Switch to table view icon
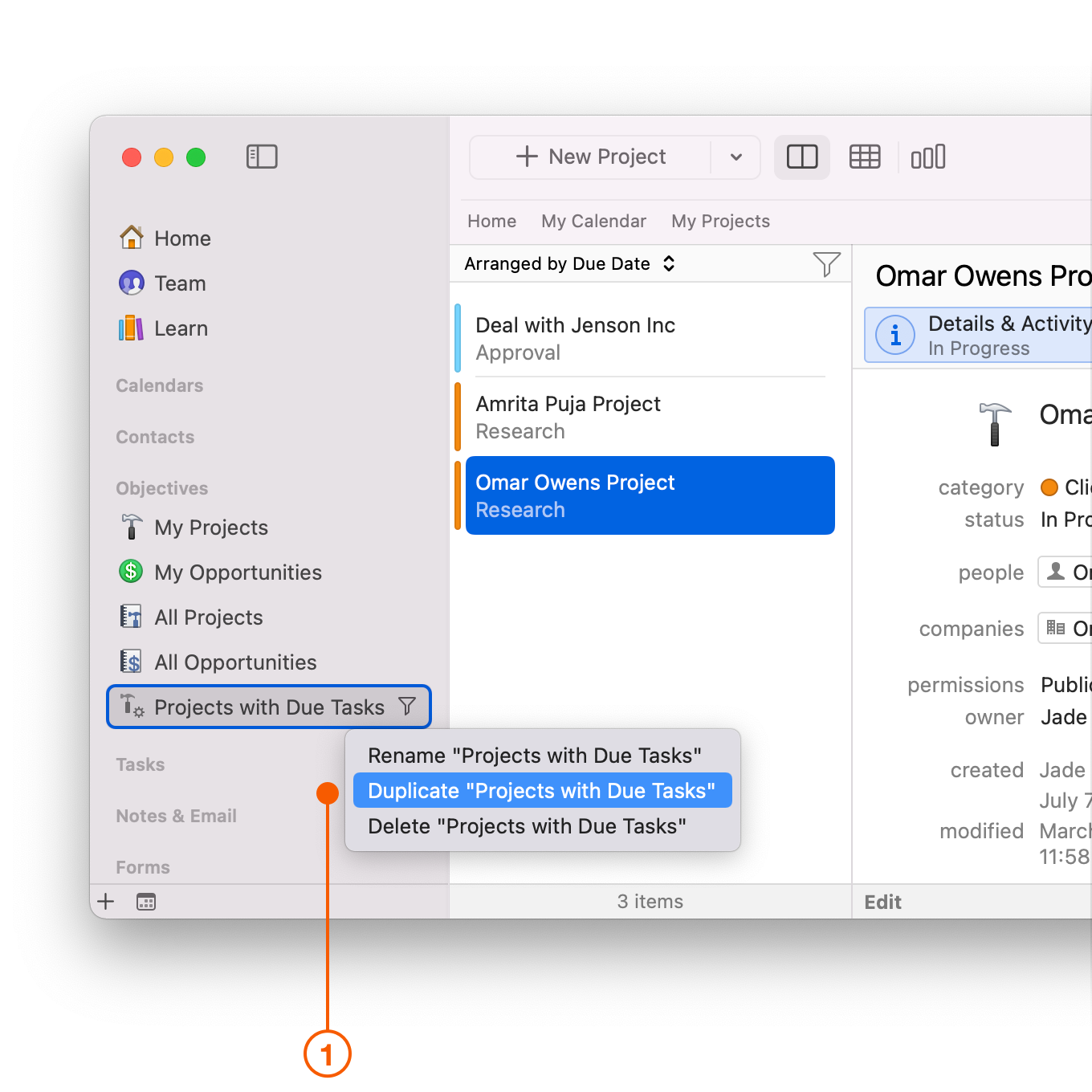The width and height of the screenshot is (1092, 1092). 865,157
